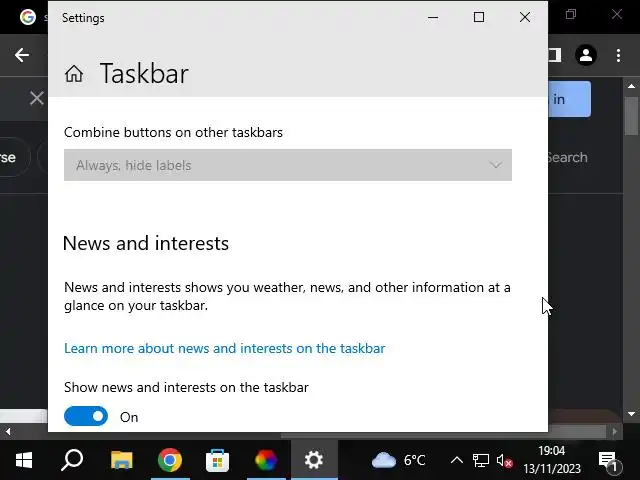Open Learn more about news and interests link
Screen dimensions: 640x480
pyautogui.click(x=224, y=348)
